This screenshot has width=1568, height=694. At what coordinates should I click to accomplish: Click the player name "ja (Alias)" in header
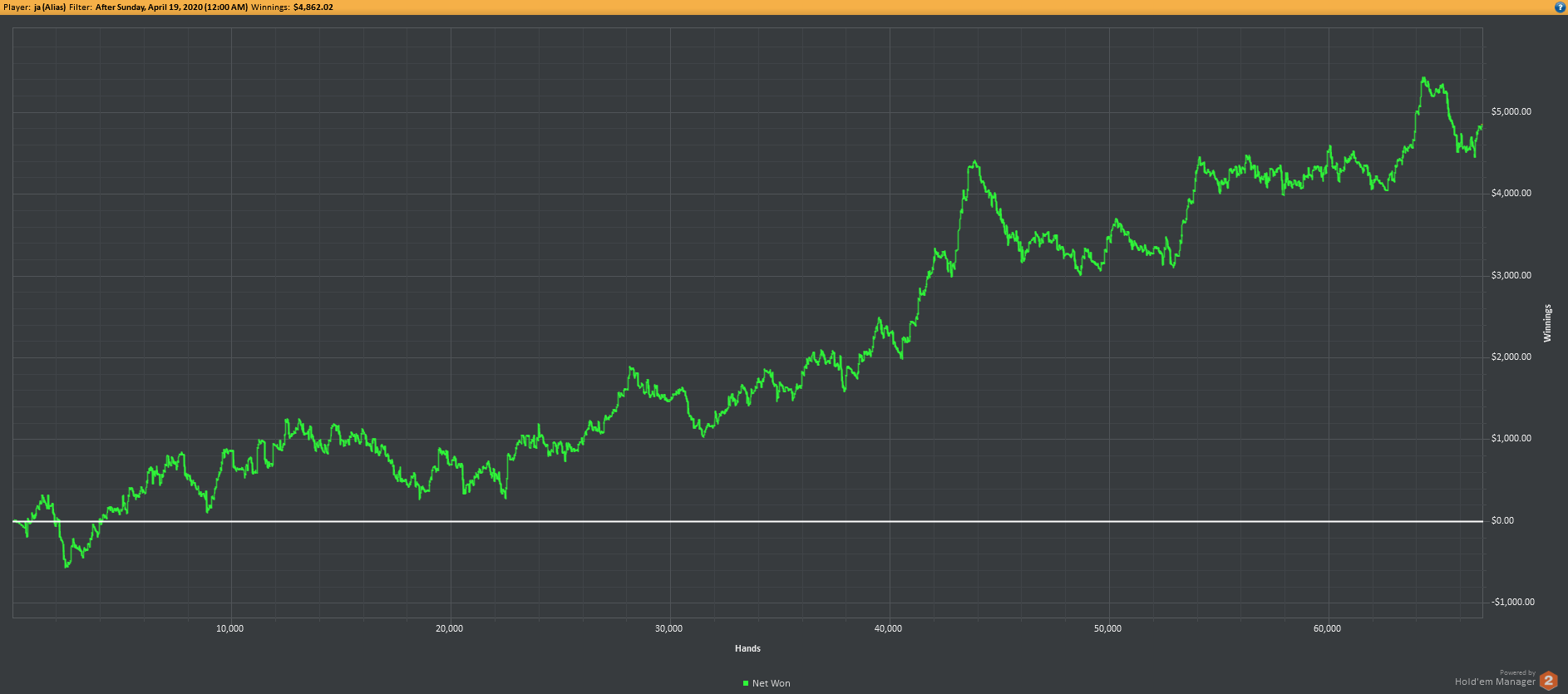coord(50,7)
